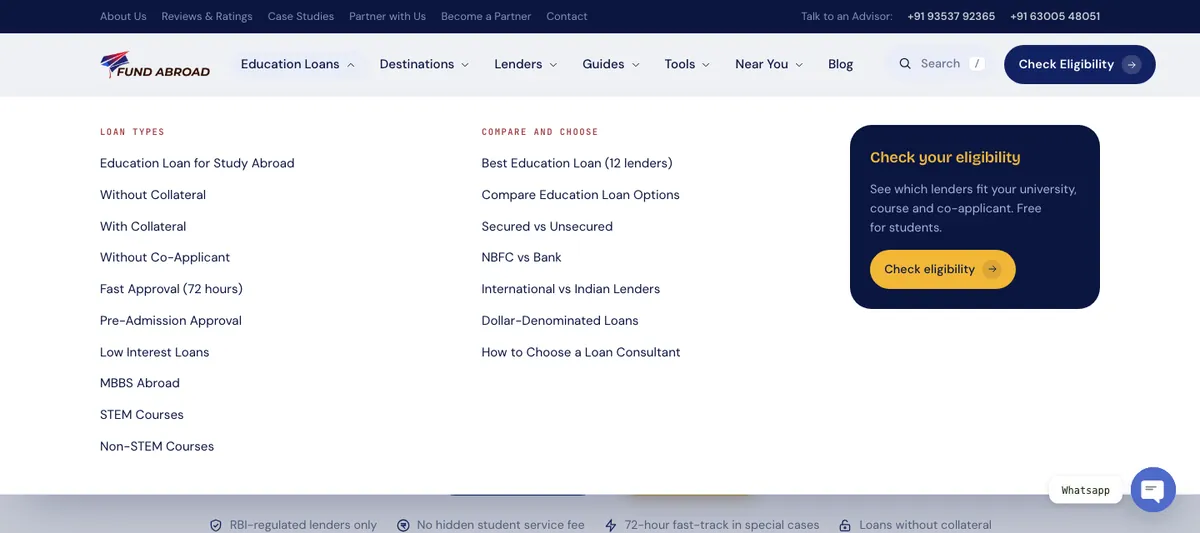1200x533 pixels.
Task: Open Pre-Admission Approval link
Action: click(x=171, y=321)
